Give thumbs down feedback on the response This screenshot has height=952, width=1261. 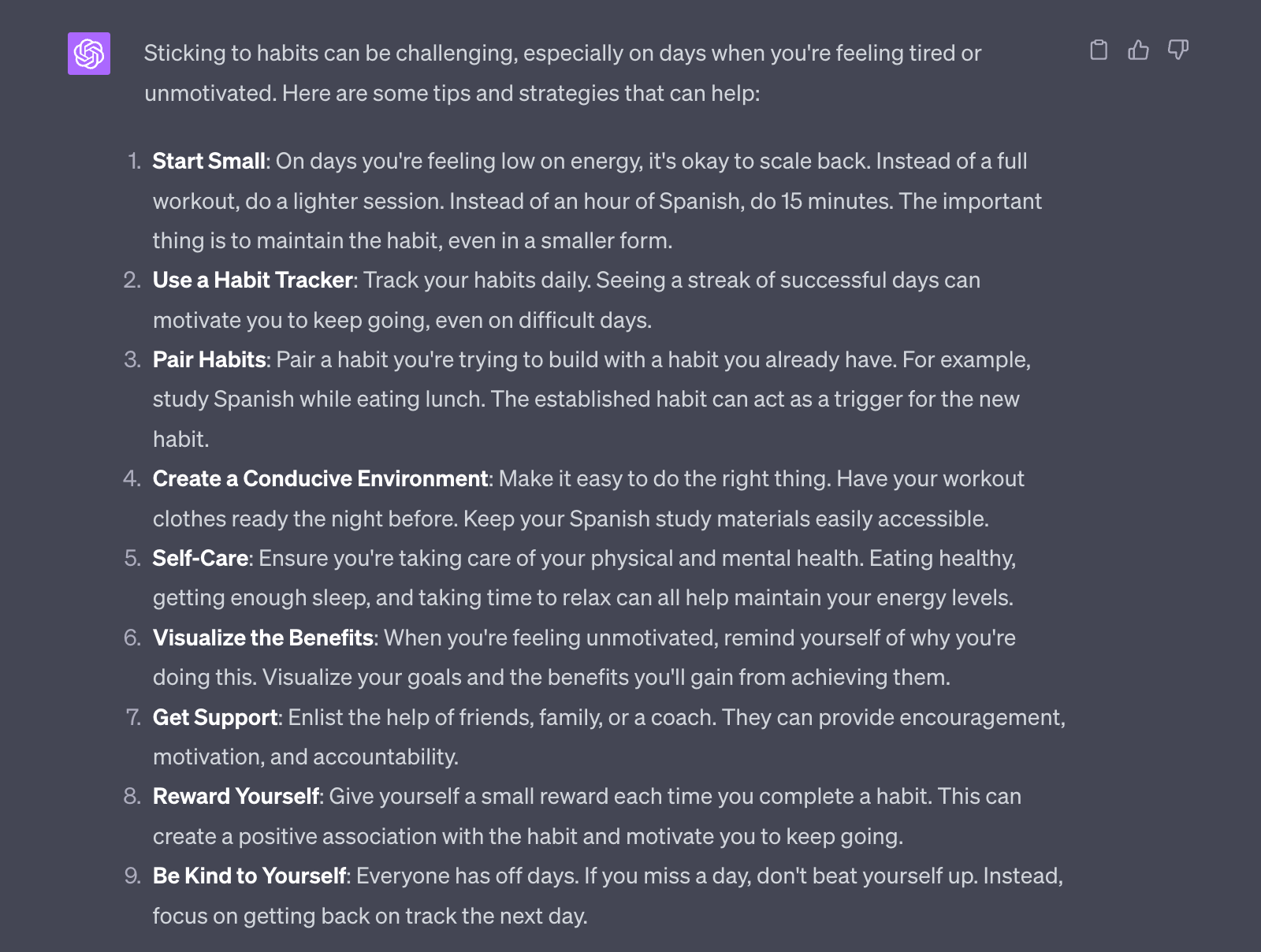point(1177,51)
